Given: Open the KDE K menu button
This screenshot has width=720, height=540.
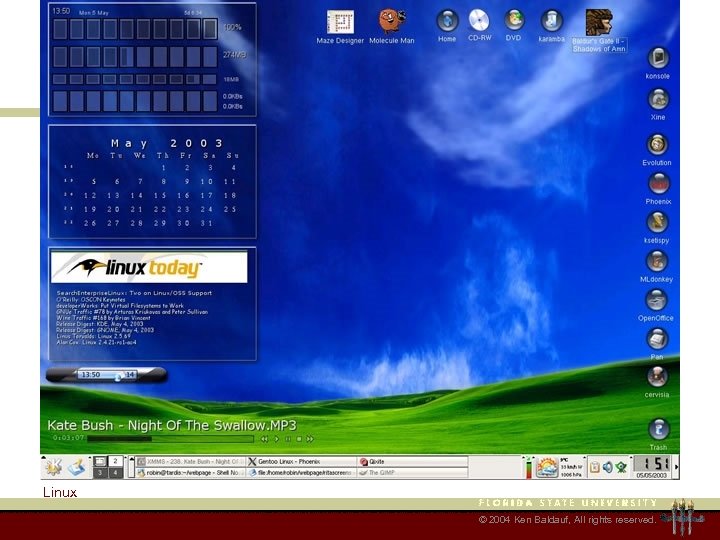Looking at the screenshot, I should tap(53, 467).
